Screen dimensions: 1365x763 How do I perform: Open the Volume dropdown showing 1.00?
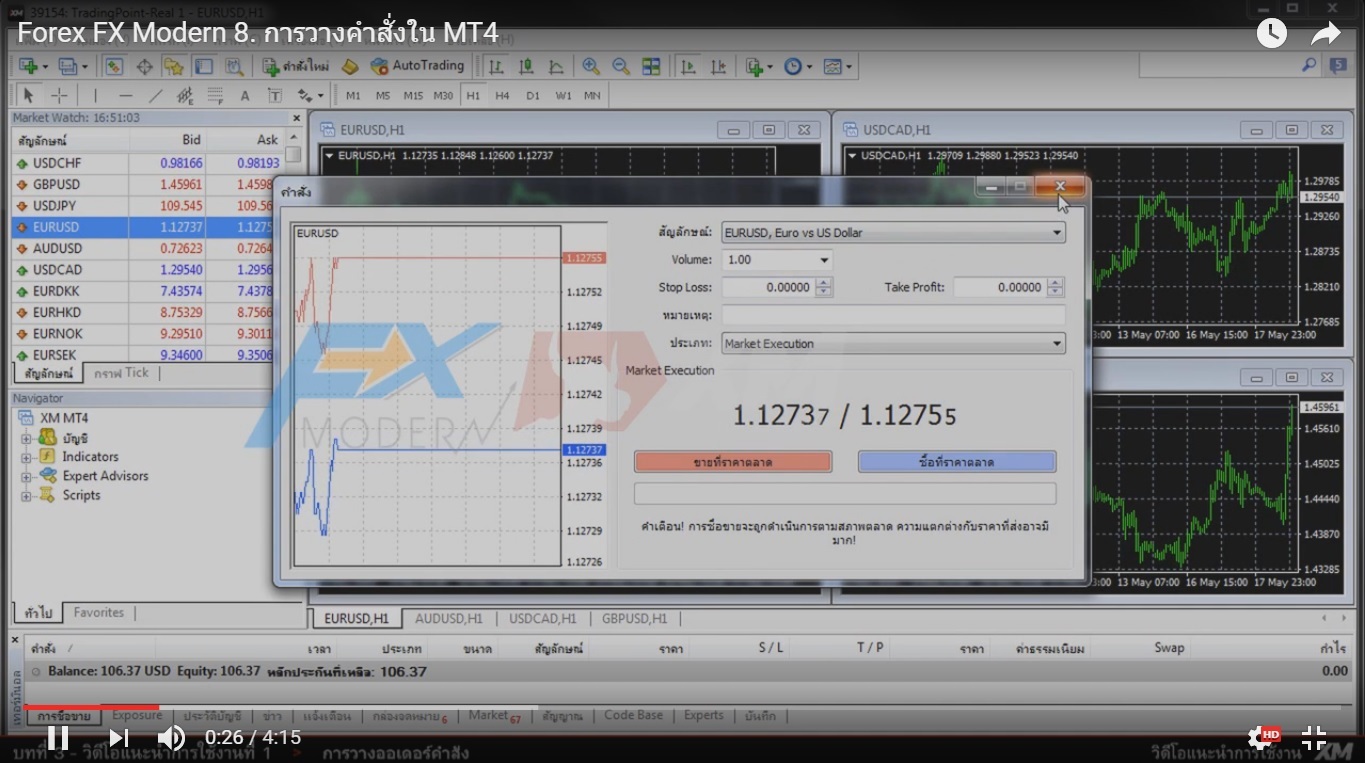pos(824,260)
